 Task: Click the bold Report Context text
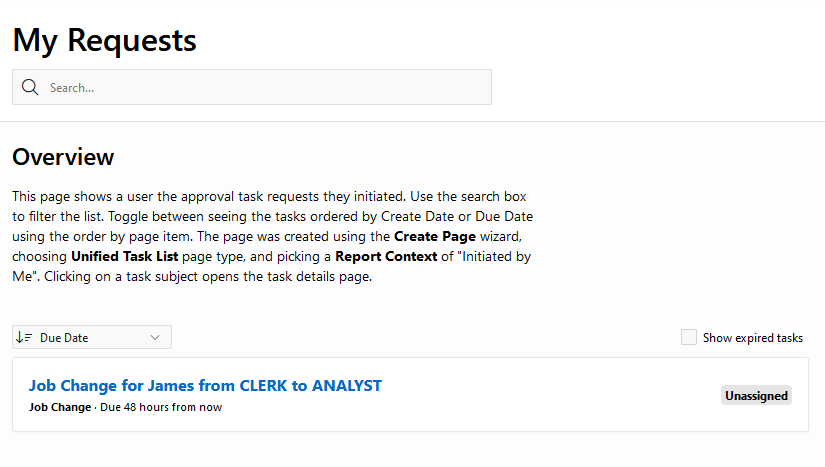pyautogui.click(x=386, y=257)
